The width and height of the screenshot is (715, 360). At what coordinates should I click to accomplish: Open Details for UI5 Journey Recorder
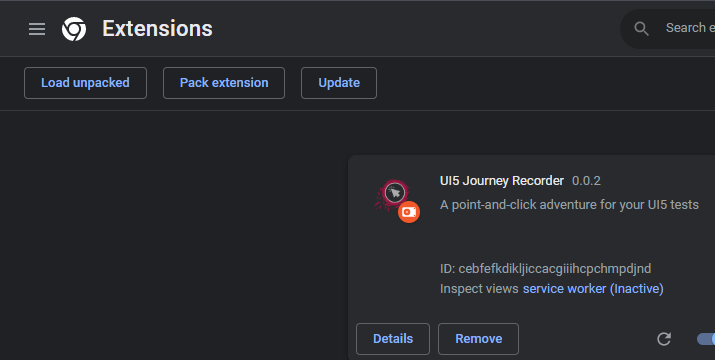[x=393, y=339]
